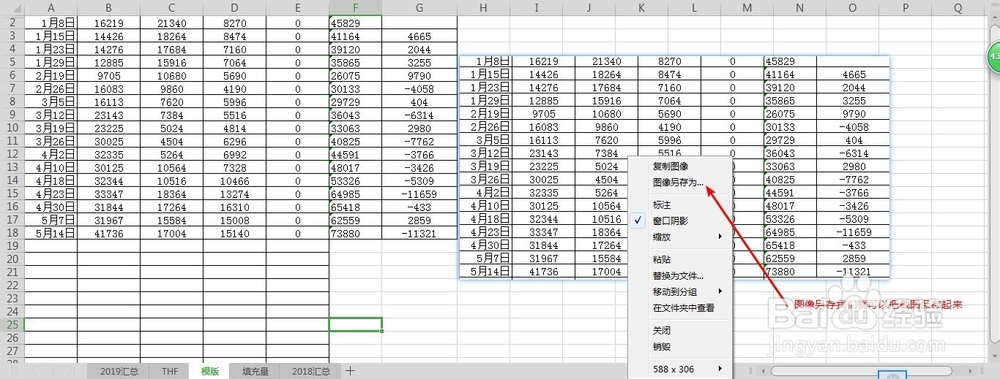The image size is (1000, 379).
Task: Click cell G7 containing -4058
Action: click(x=419, y=89)
